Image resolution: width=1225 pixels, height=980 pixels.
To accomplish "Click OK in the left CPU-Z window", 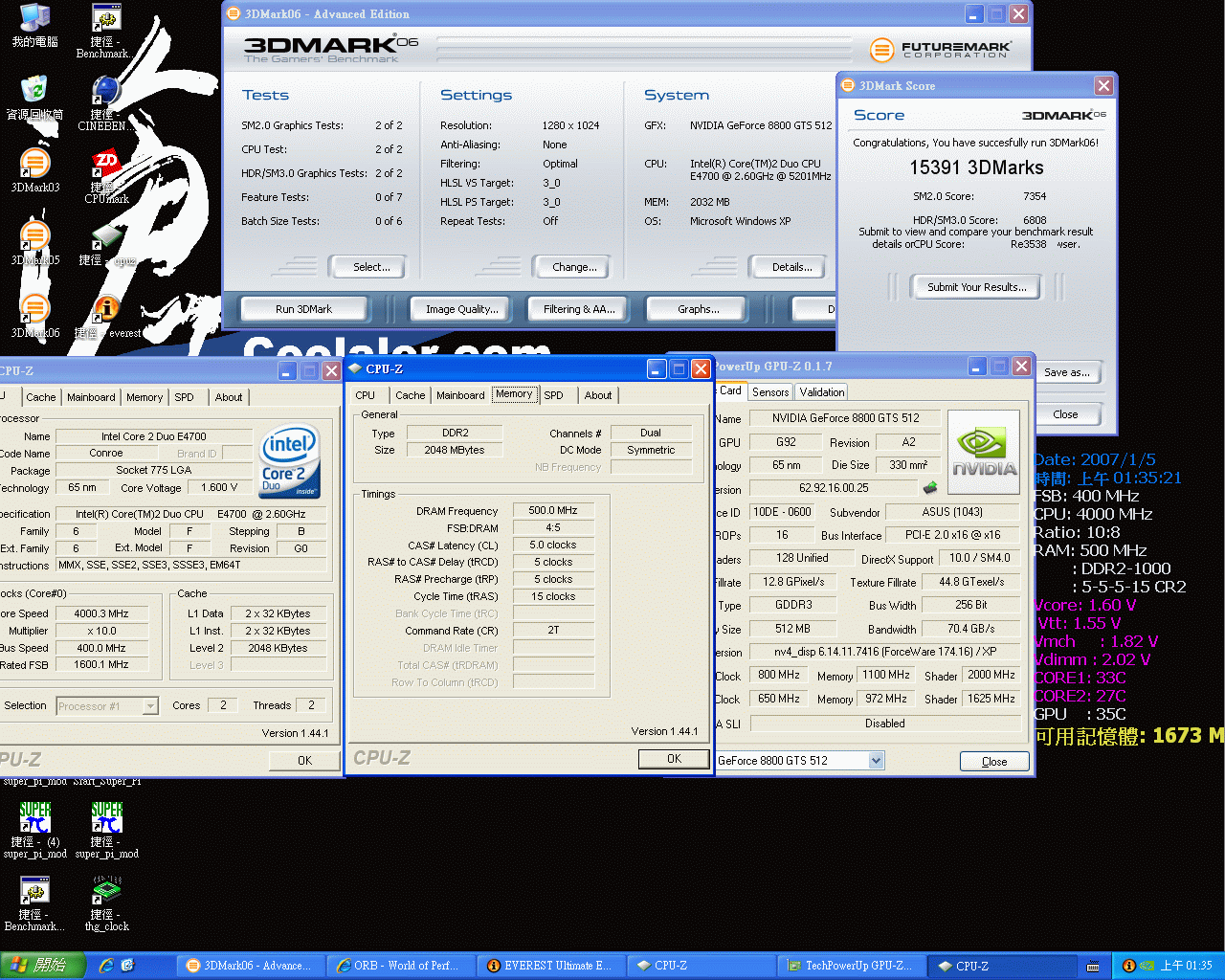I will point(304,760).
